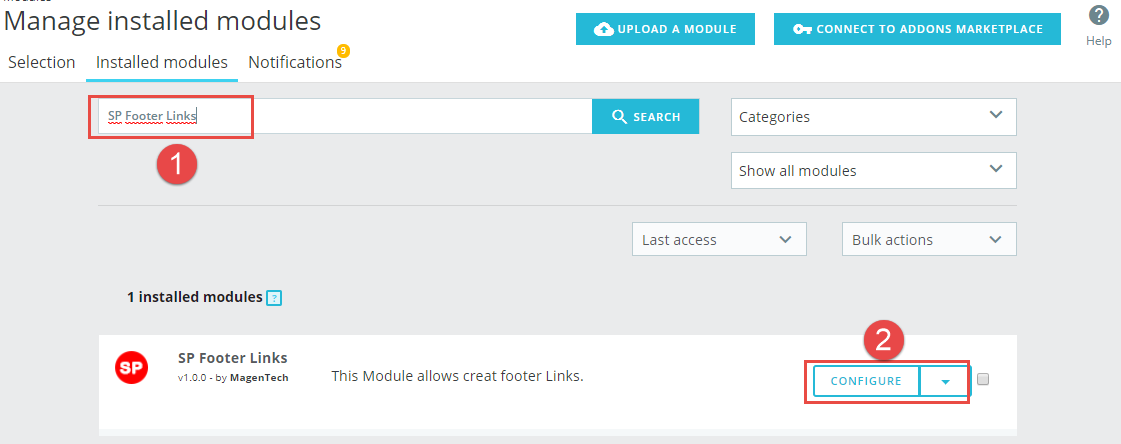Open the notifications count badge
This screenshot has height=444, width=1121.
tap(343, 51)
